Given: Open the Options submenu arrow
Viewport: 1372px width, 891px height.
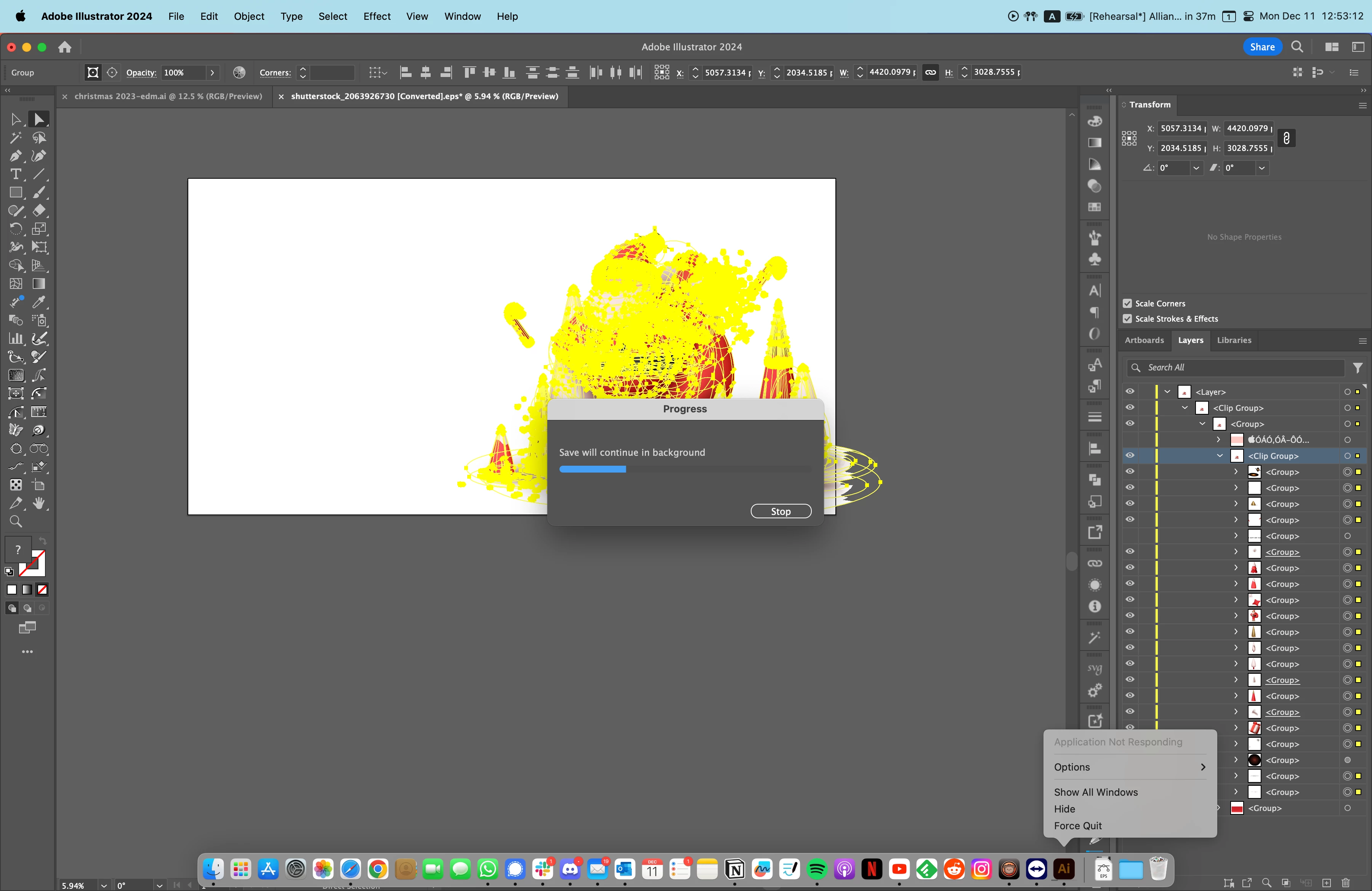Looking at the screenshot, I should pos(1202,767).
